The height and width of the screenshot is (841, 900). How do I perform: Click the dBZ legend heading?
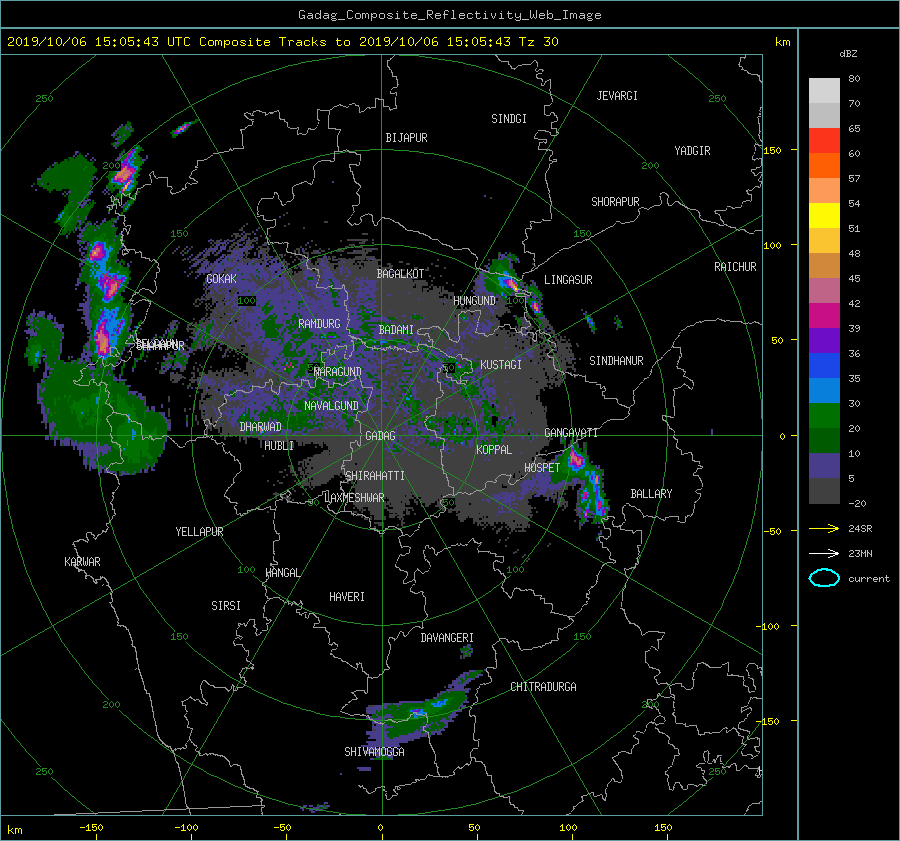(848, 53)
